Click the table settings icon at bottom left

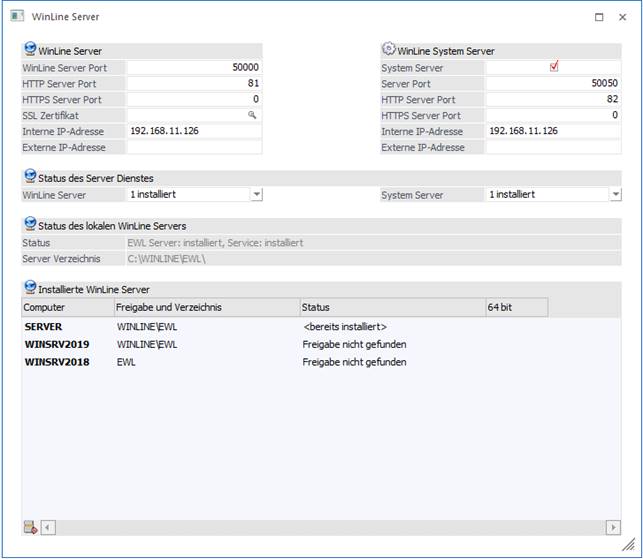30,527
